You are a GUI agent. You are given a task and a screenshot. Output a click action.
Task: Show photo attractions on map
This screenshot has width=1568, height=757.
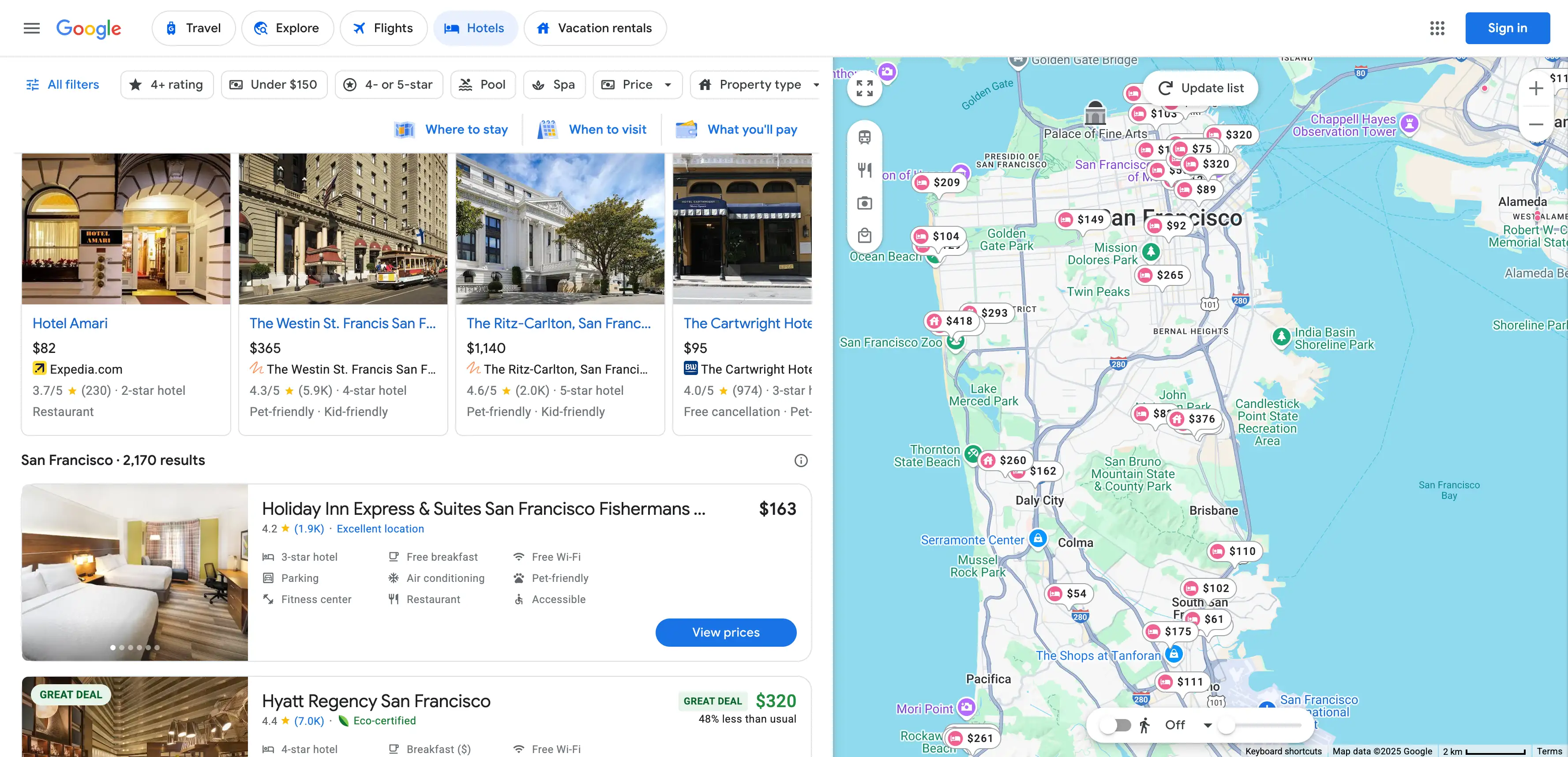(x=864, y=202)
